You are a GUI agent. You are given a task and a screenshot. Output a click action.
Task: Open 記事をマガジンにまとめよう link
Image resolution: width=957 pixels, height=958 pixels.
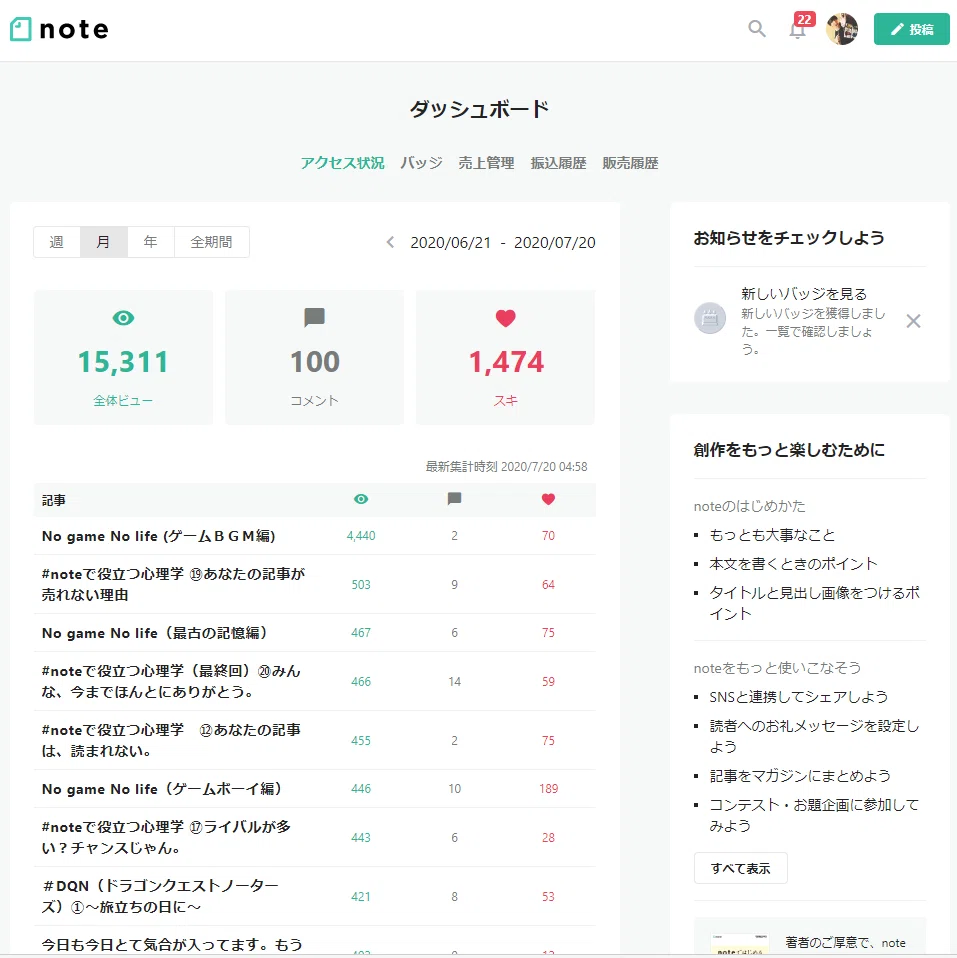[800, 776]
